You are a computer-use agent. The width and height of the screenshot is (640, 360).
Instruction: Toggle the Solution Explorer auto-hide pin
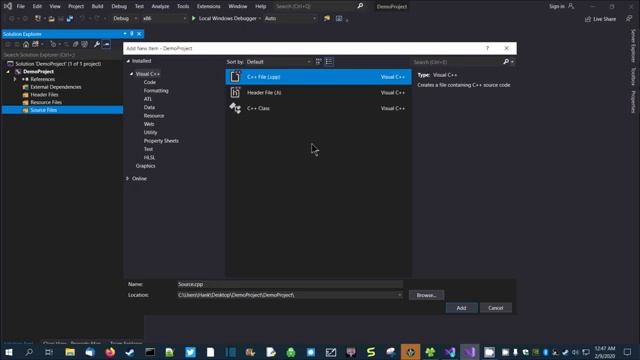coord(132,34)
